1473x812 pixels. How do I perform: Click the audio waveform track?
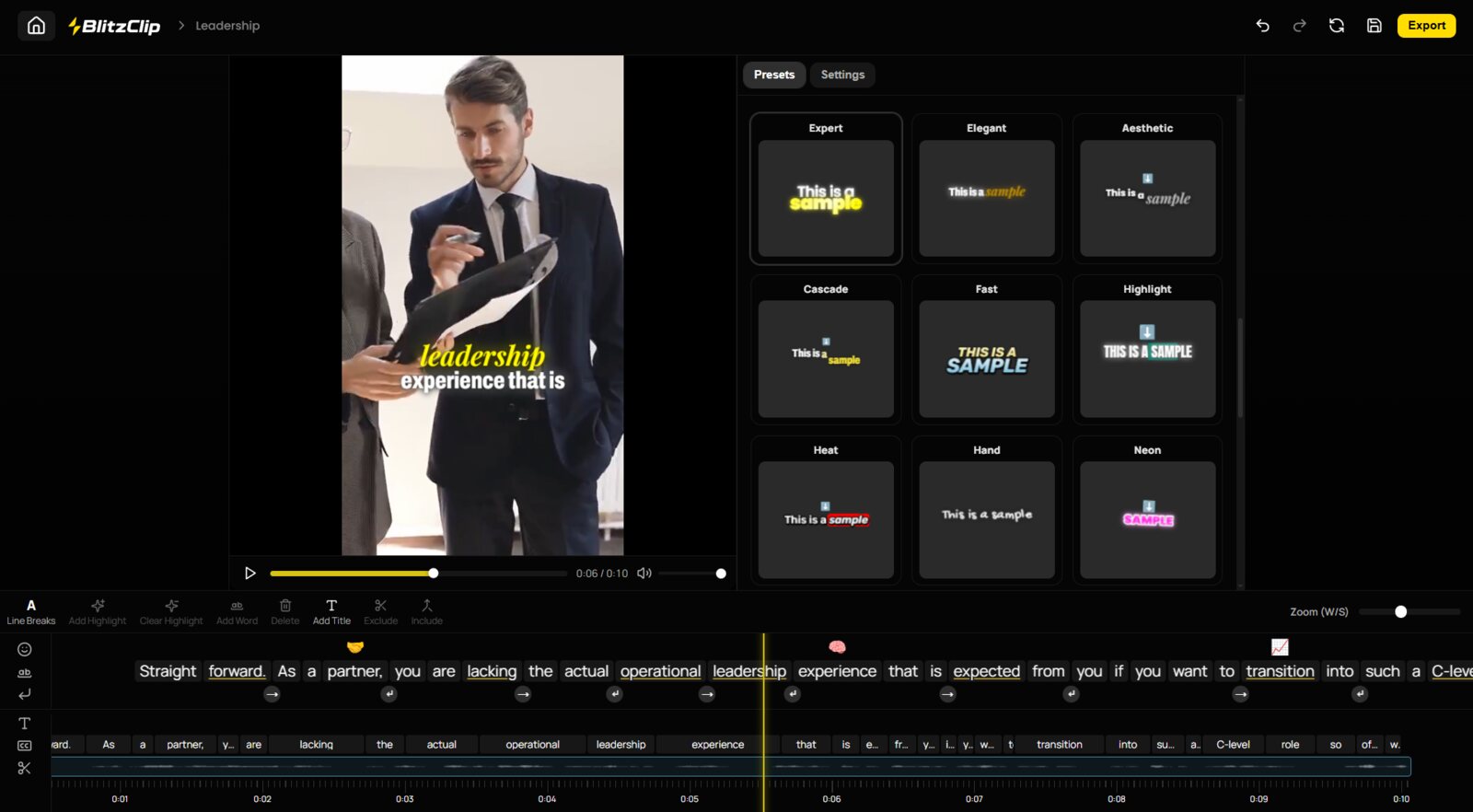731,766
